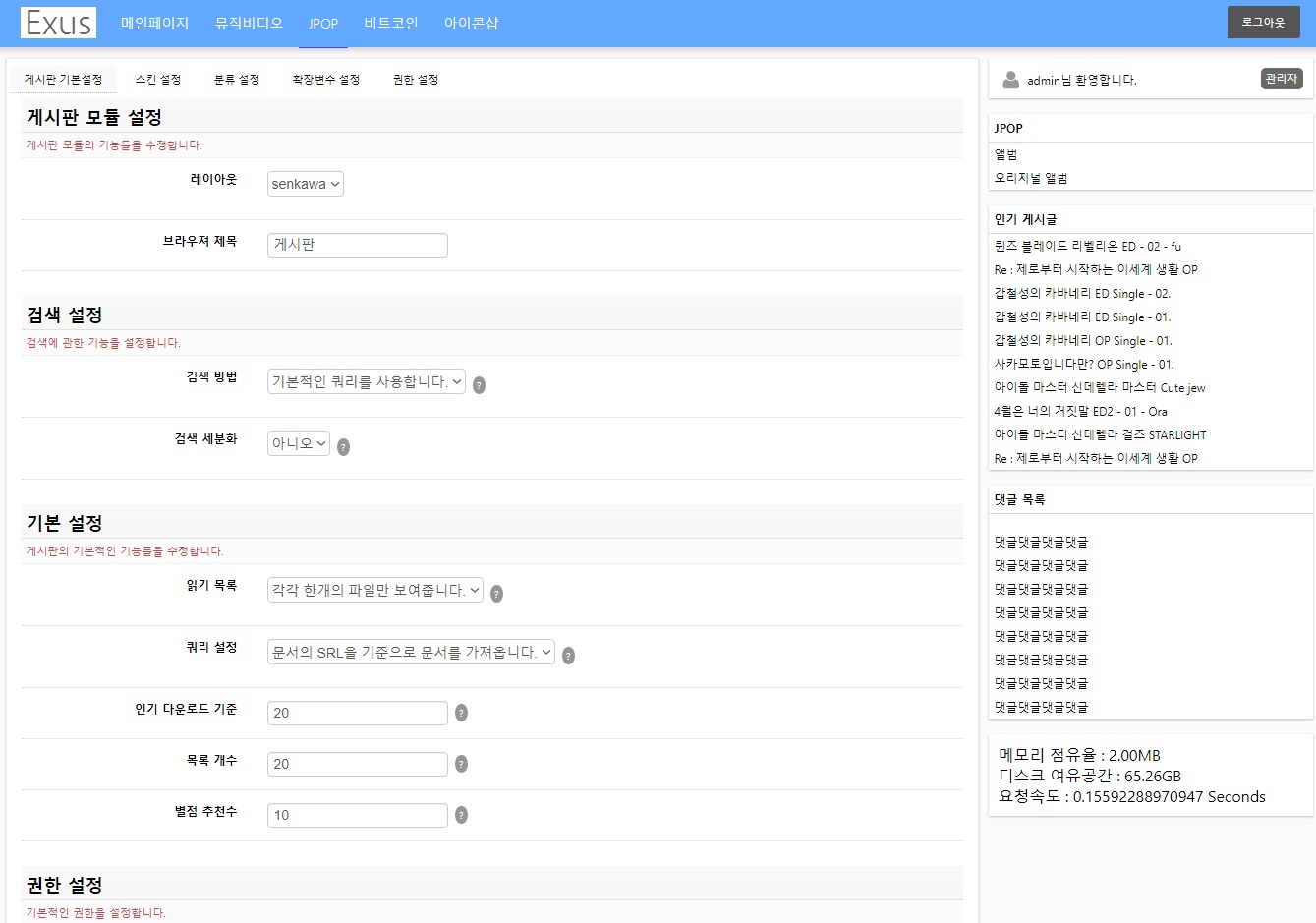Click the 메모리 점유율 : 2.00MB text
Viewport: 1316px width, 923px height.
[x=1079, y=755]
